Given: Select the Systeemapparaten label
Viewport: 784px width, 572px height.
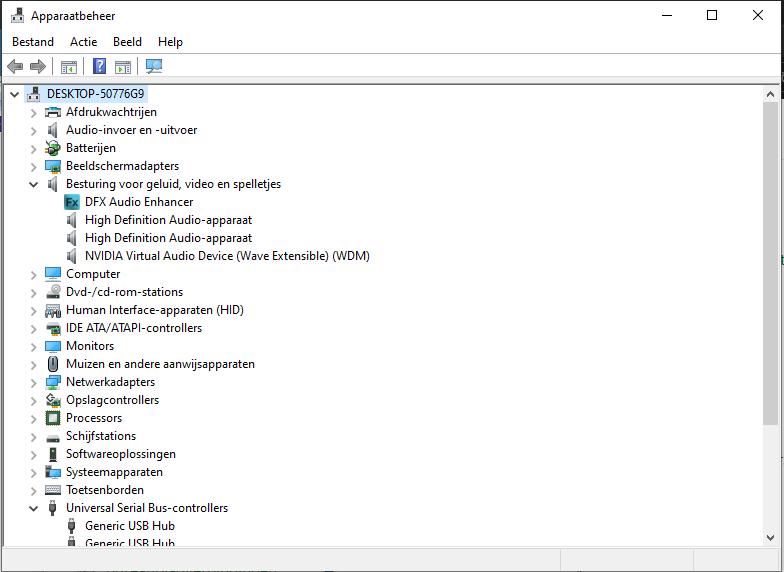Looking at the screenshot, I should tap(114, 472).
